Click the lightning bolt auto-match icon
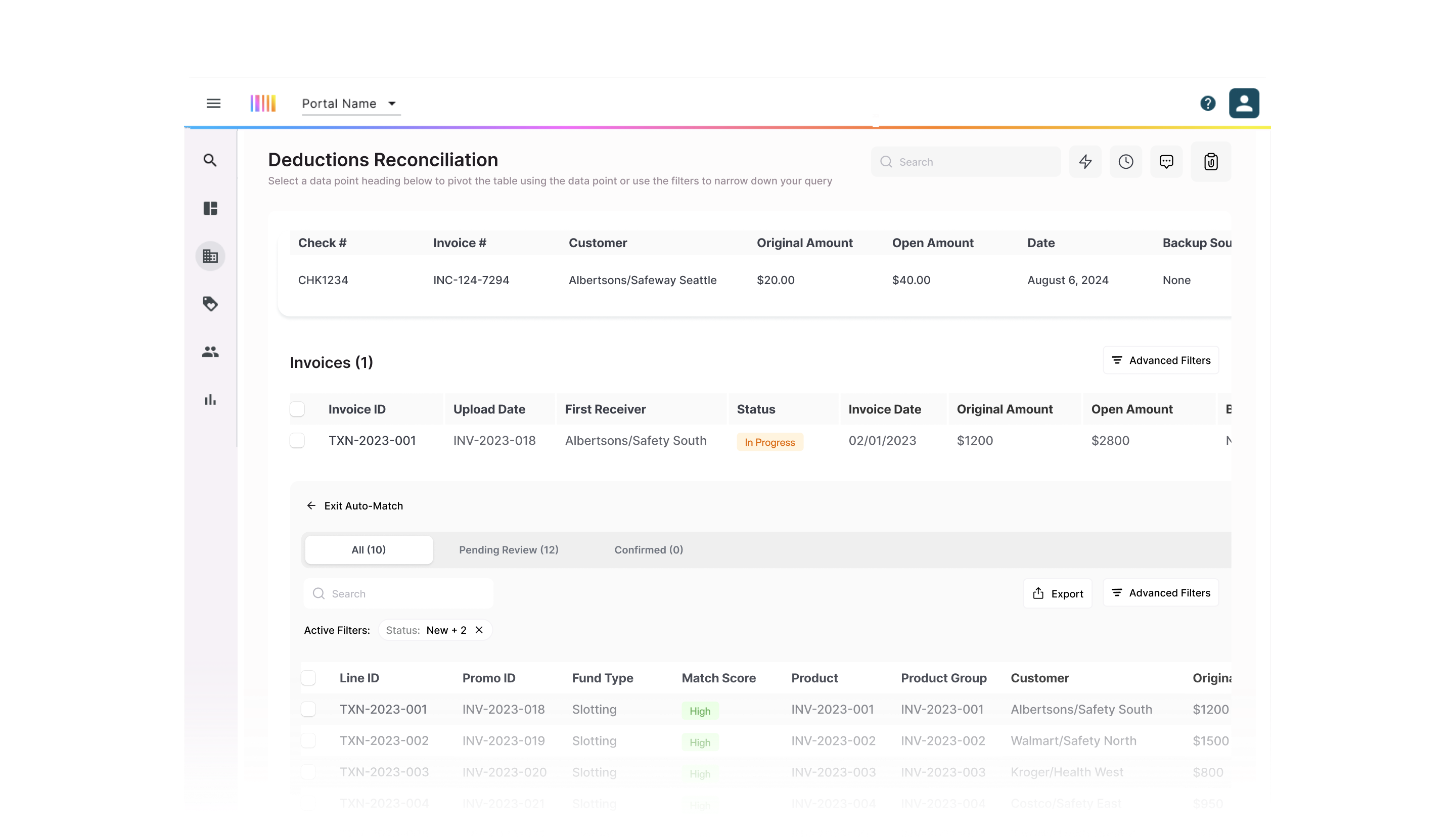The image size is (1456, 838). [1085, 162]
